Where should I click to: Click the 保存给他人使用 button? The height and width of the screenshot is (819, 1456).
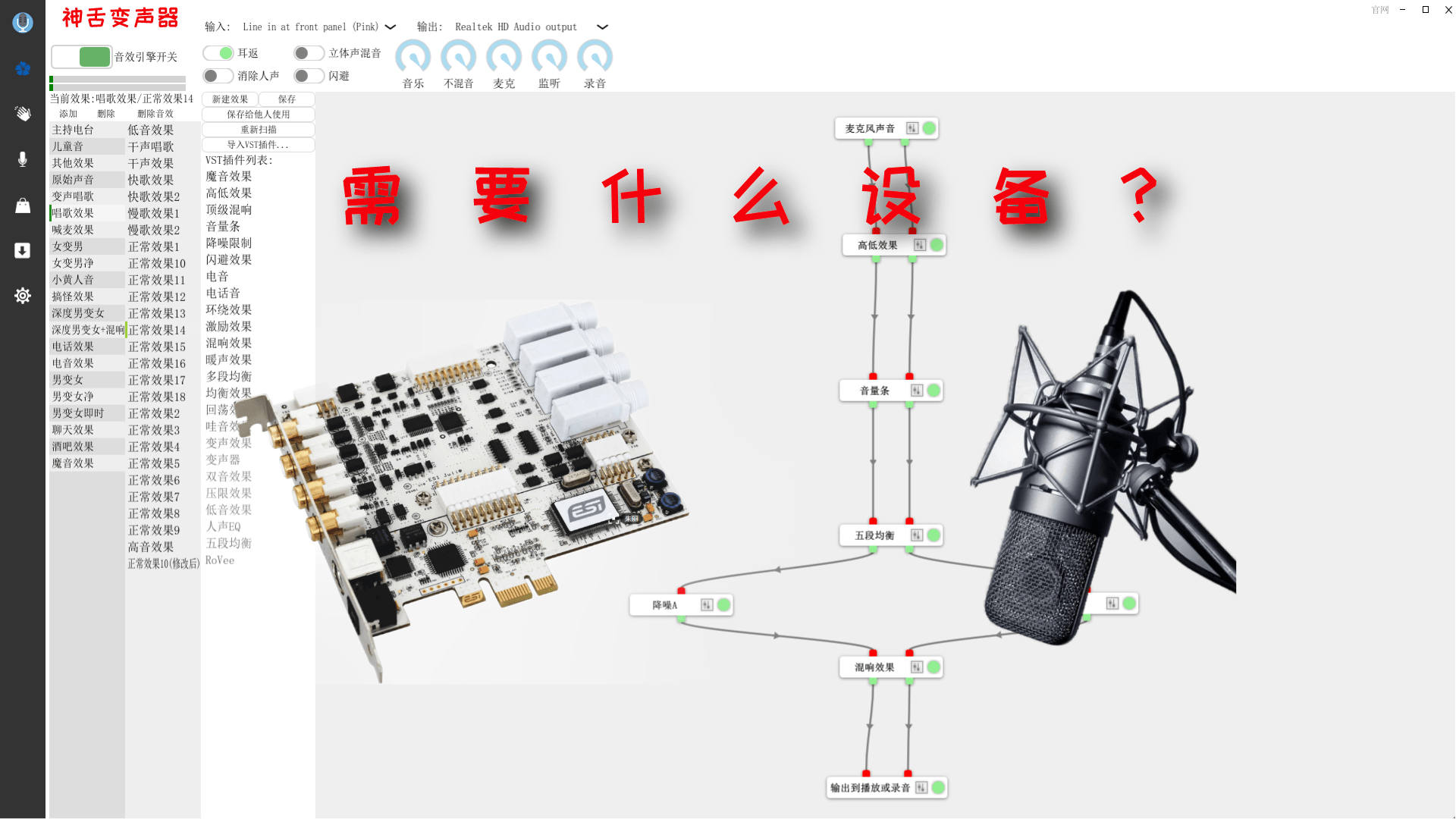coord(259,115)
